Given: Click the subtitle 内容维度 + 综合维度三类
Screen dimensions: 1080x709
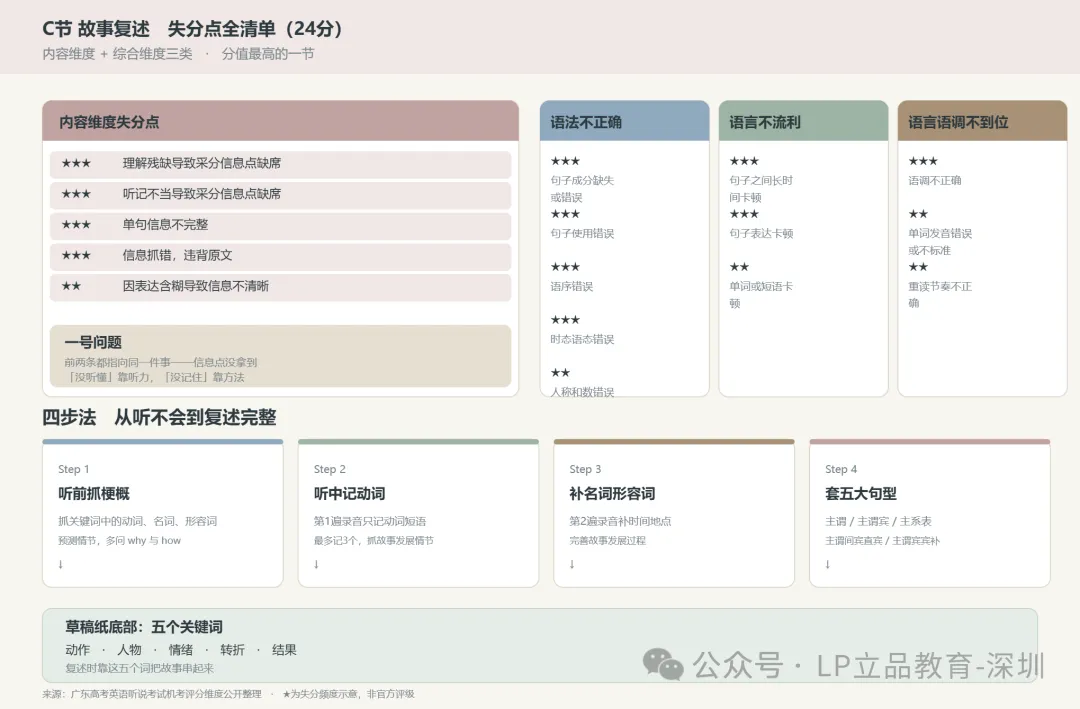Looking at the screenshot, I should point(117,54).
